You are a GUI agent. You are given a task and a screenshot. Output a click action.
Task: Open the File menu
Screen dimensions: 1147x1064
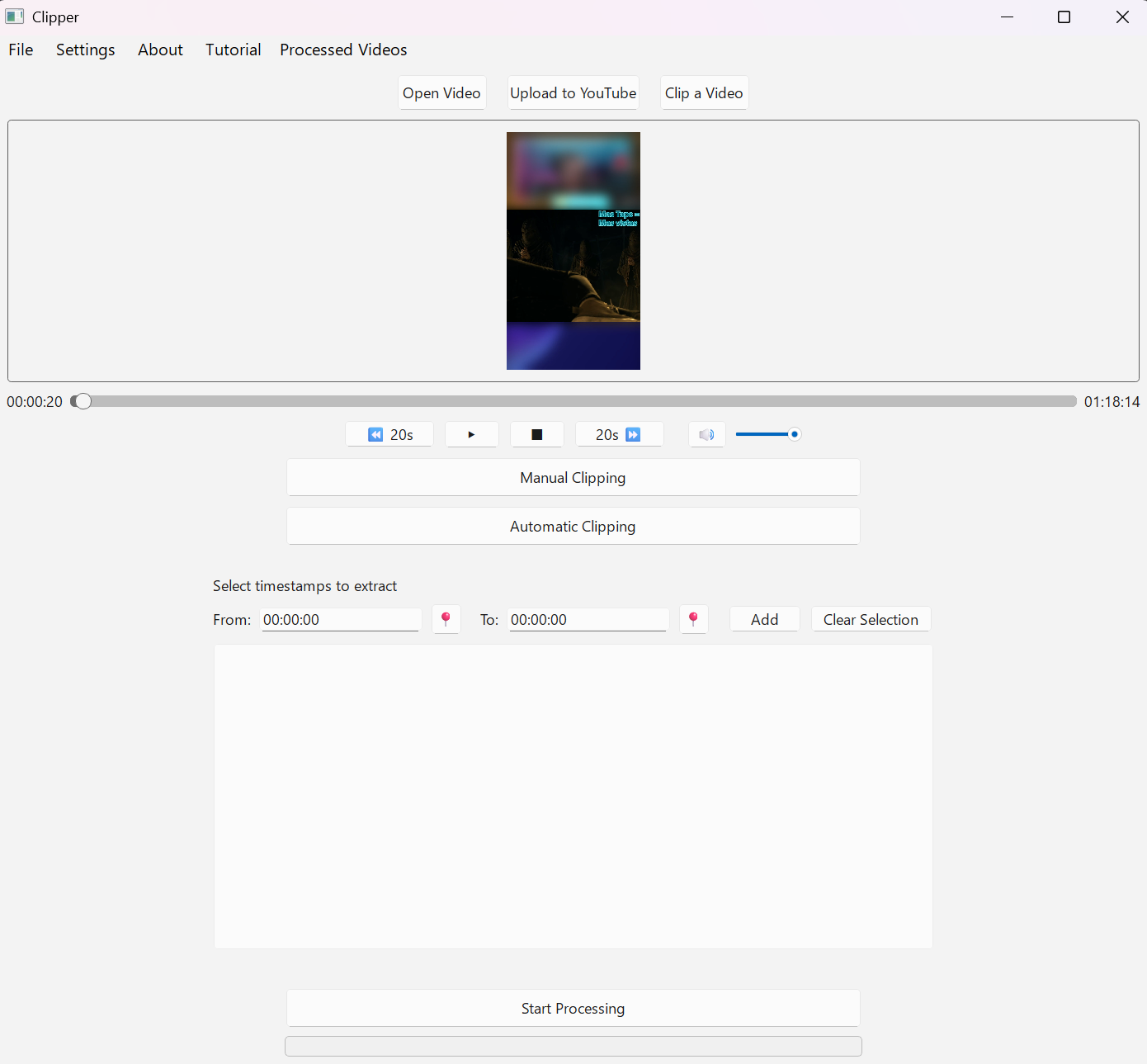coord(20,50)
